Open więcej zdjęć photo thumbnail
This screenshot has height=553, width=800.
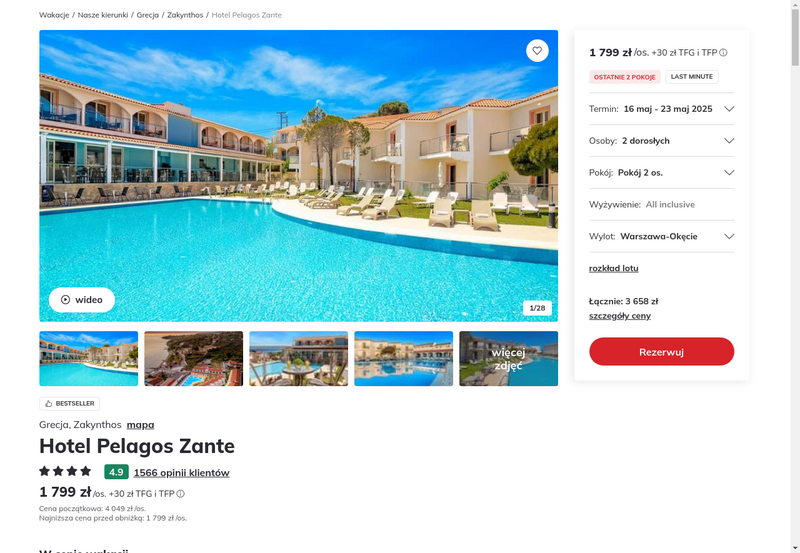[509, 359]
